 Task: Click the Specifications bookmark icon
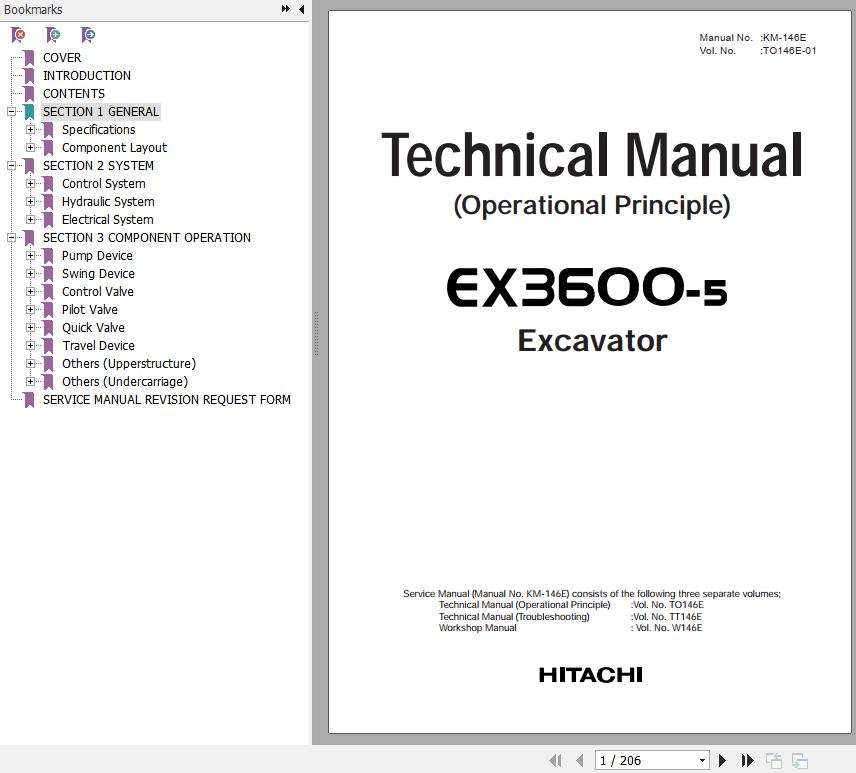pos(49,130)
